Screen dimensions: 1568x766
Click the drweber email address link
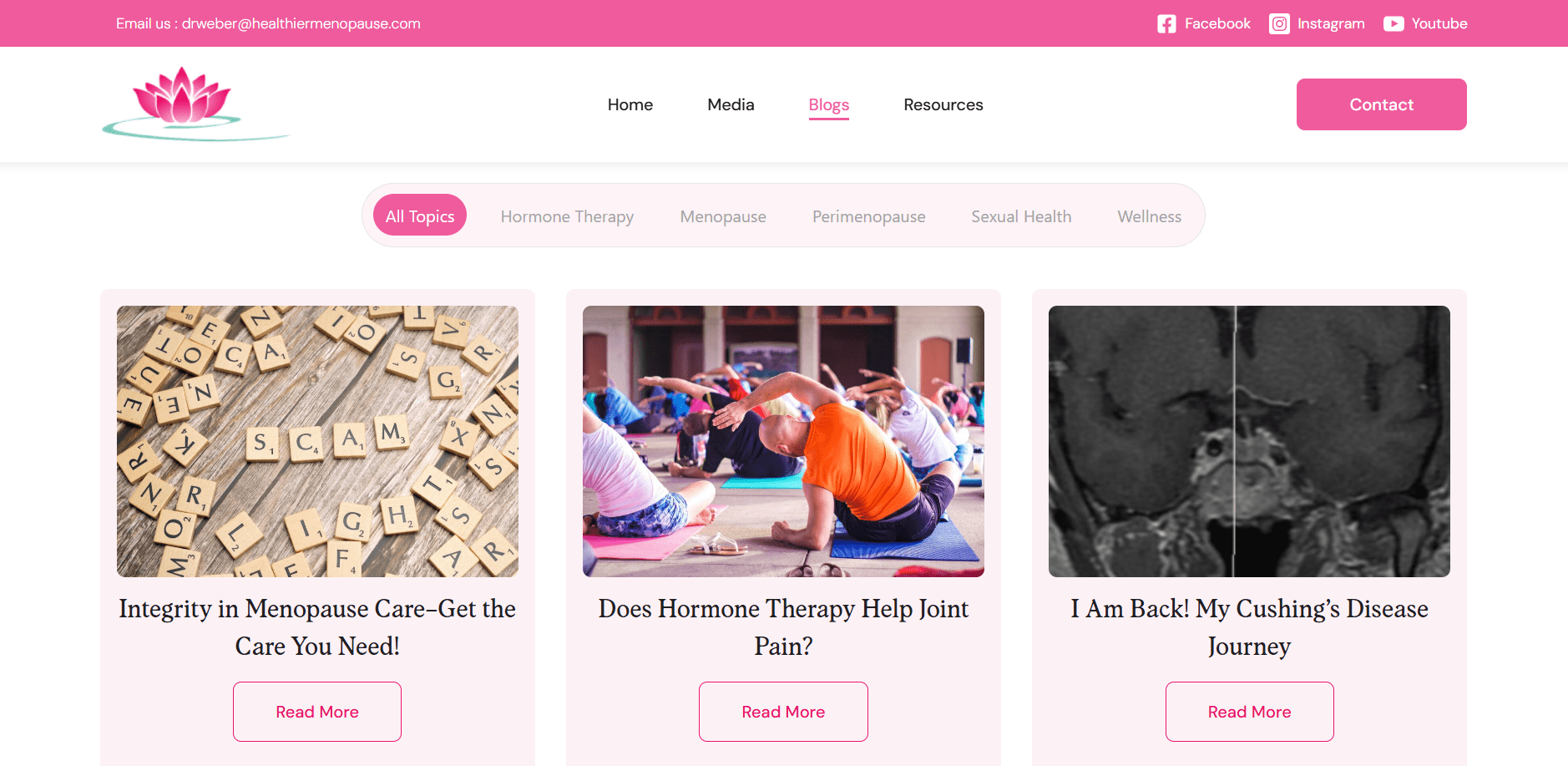click(x=301, y=23)
